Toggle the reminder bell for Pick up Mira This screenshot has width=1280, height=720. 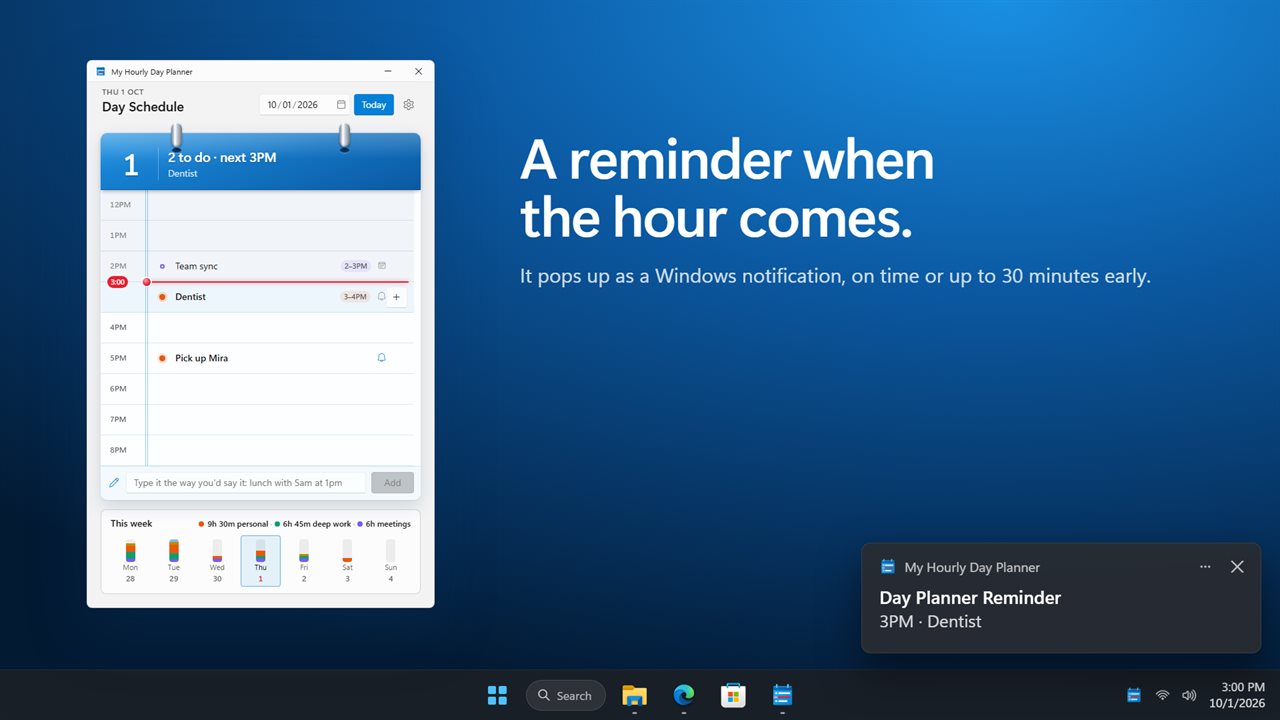point(381,358)
